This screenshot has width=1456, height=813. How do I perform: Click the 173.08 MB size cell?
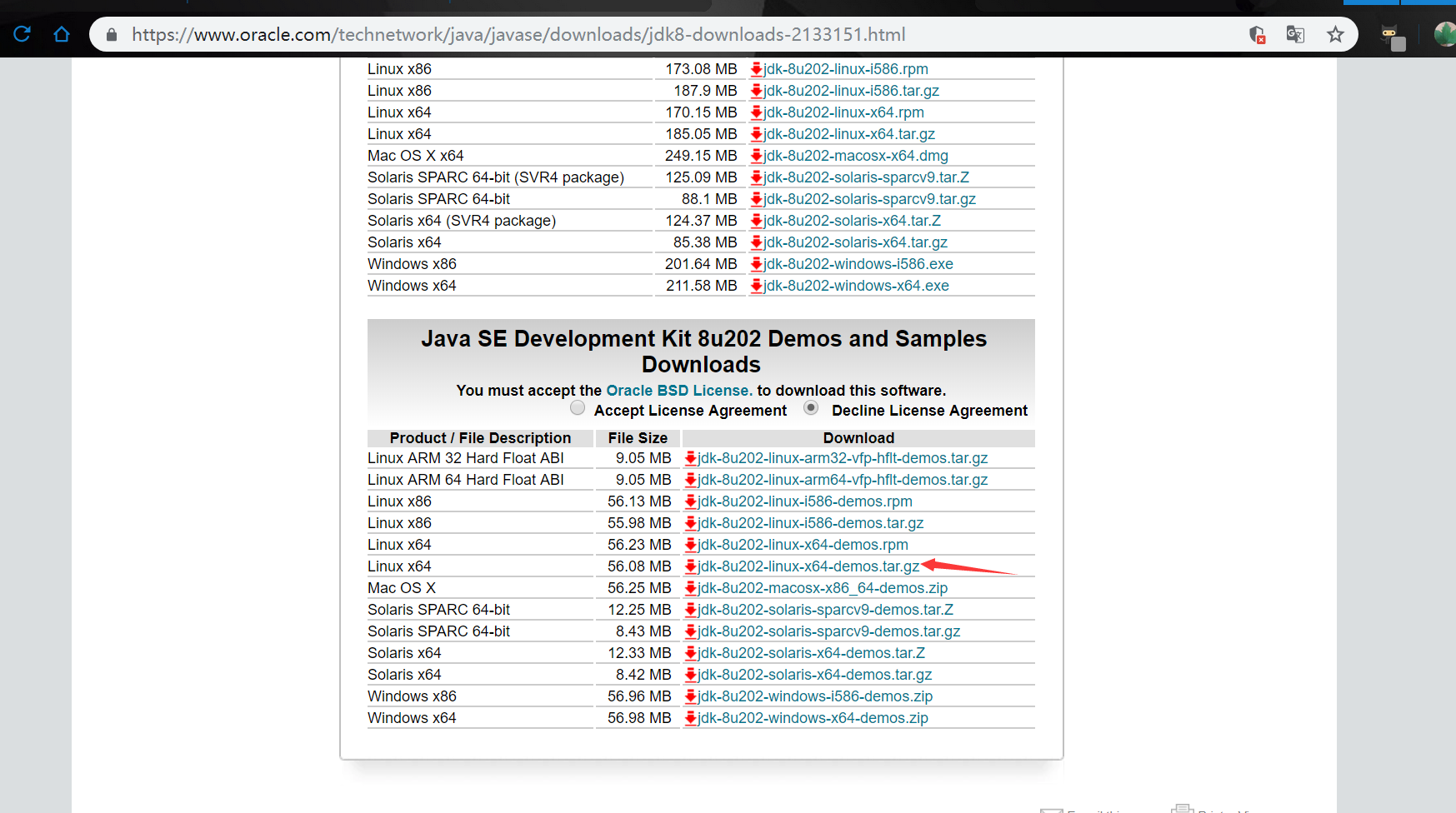[701, 69]
